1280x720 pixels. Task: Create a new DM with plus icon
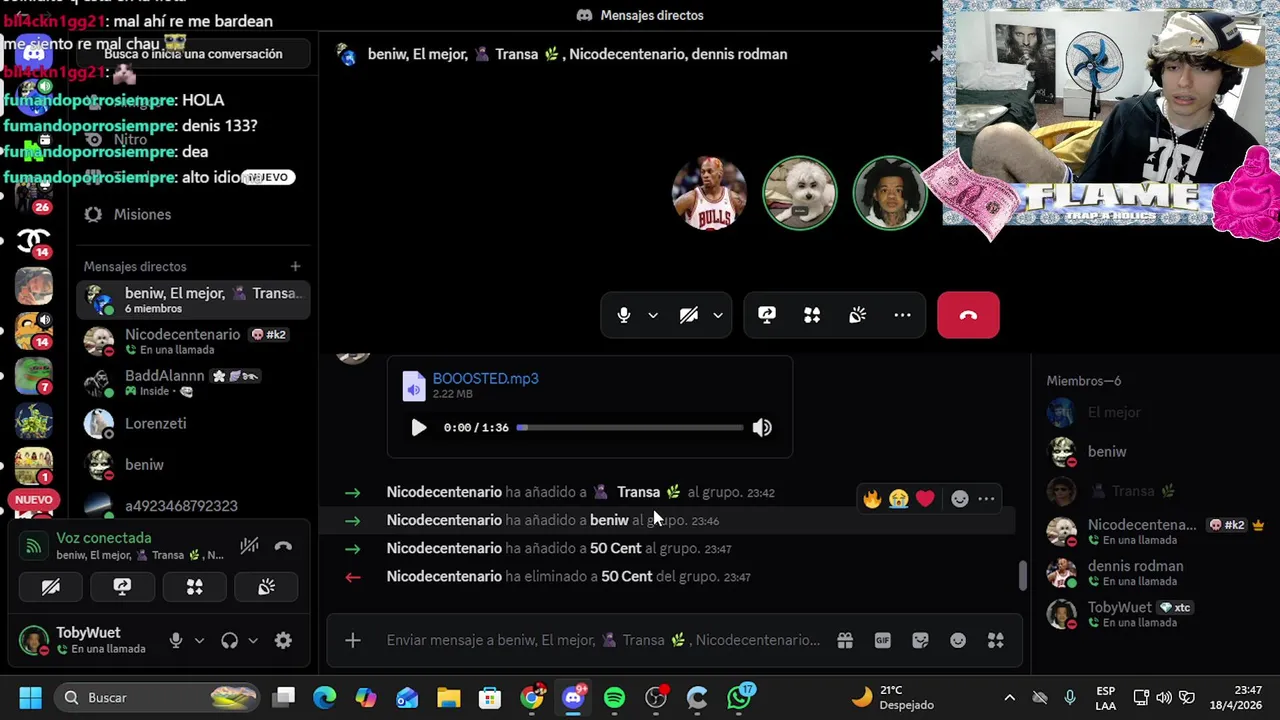(x=295, y=266)
